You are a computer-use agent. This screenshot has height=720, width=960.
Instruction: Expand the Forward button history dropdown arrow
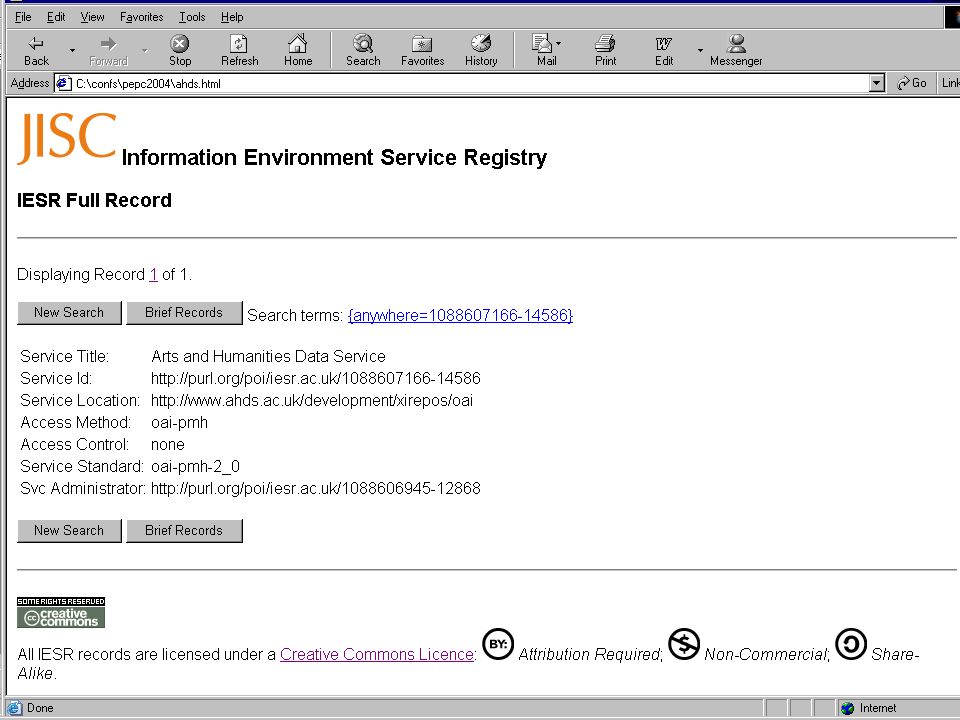click(144, 51)
